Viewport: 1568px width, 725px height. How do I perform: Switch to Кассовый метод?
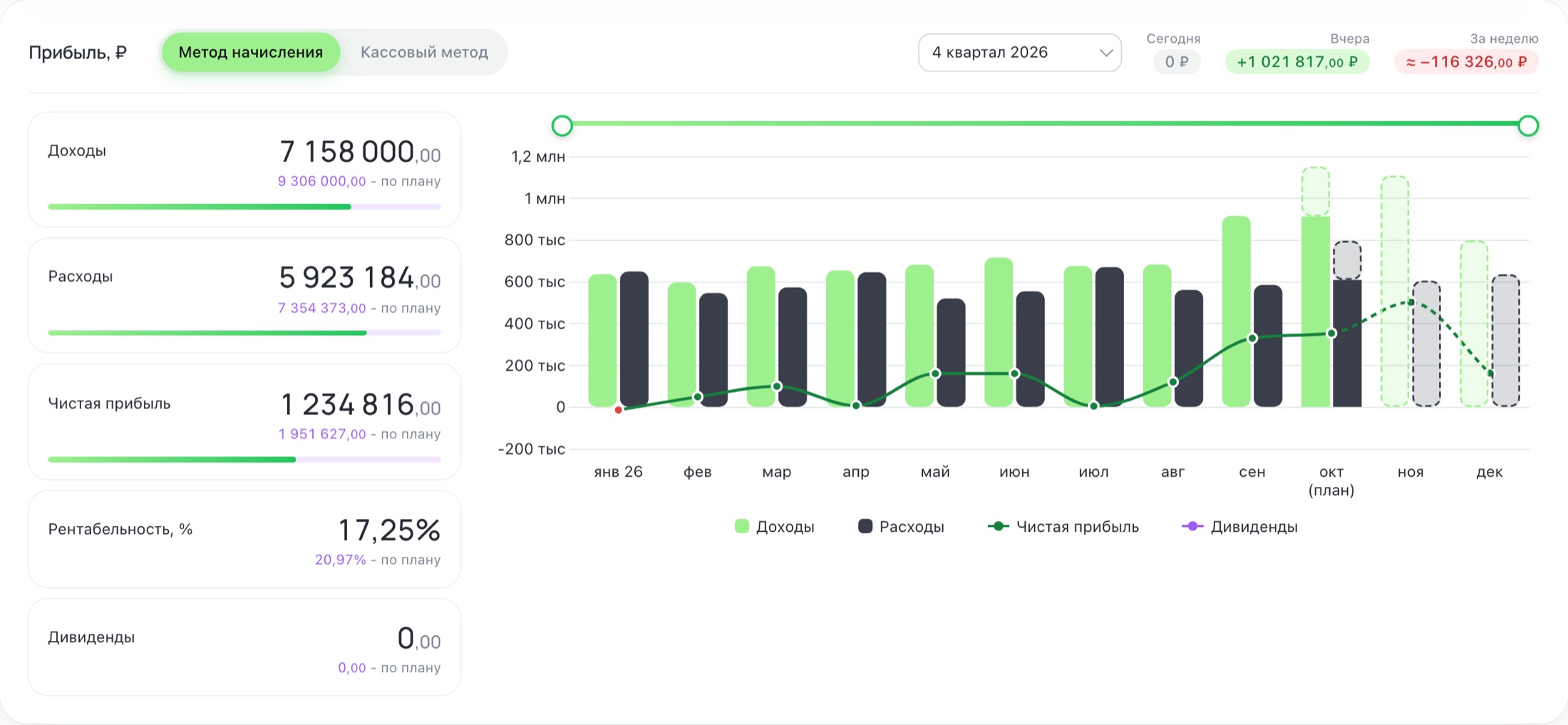click(424, 52)
